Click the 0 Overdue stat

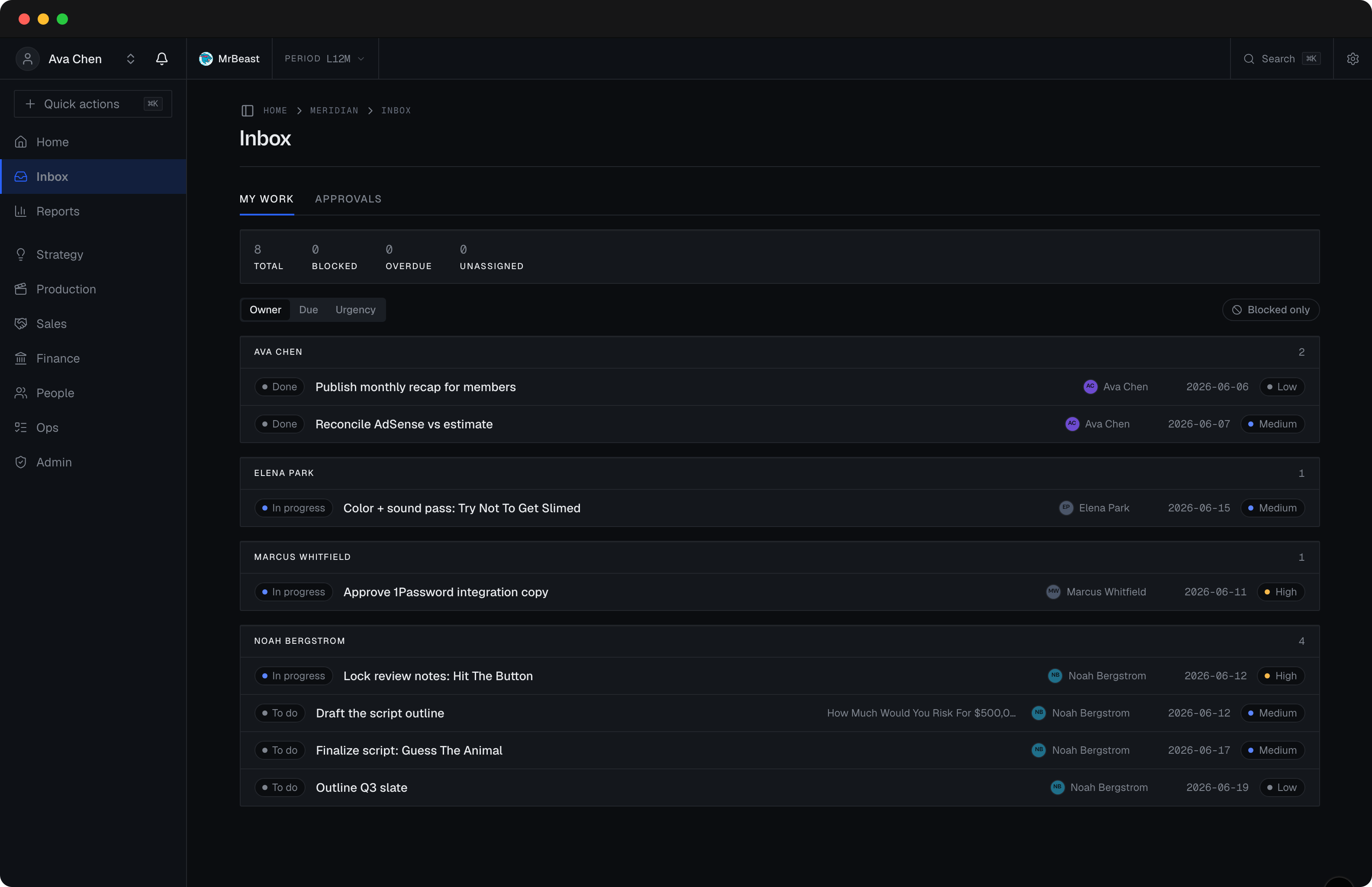(x=409, y=257)
